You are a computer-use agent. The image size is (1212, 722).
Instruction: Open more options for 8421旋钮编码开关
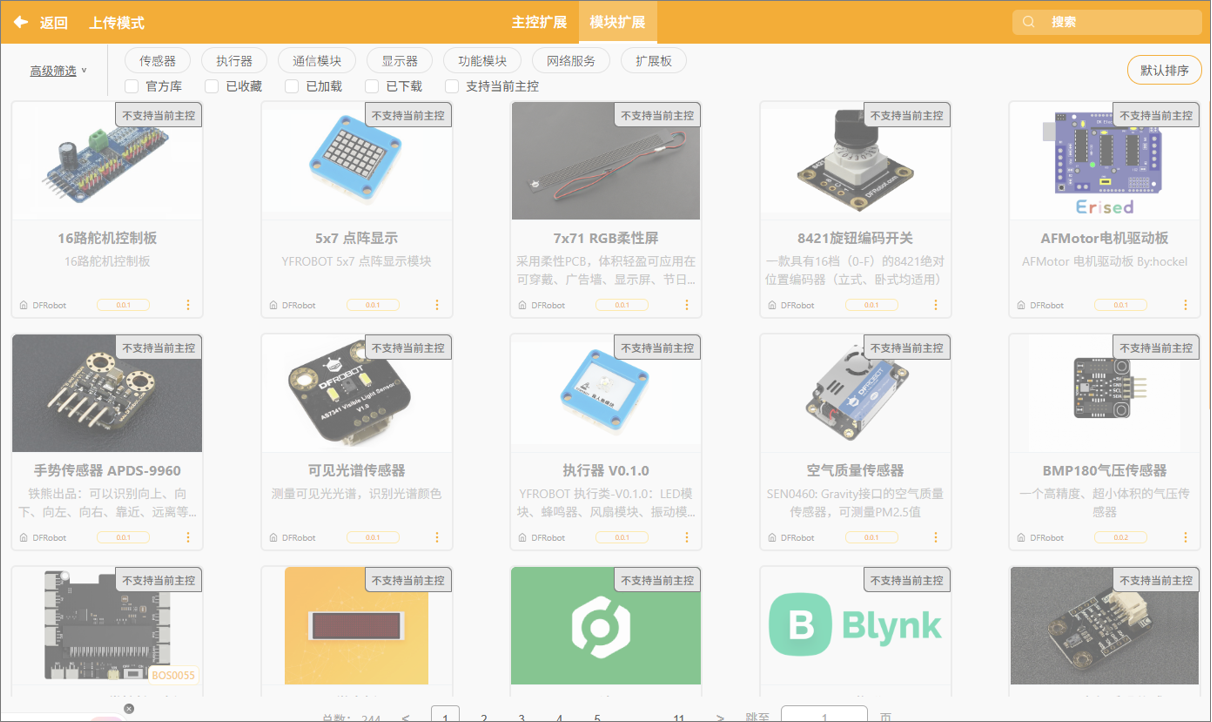(935, 305)
